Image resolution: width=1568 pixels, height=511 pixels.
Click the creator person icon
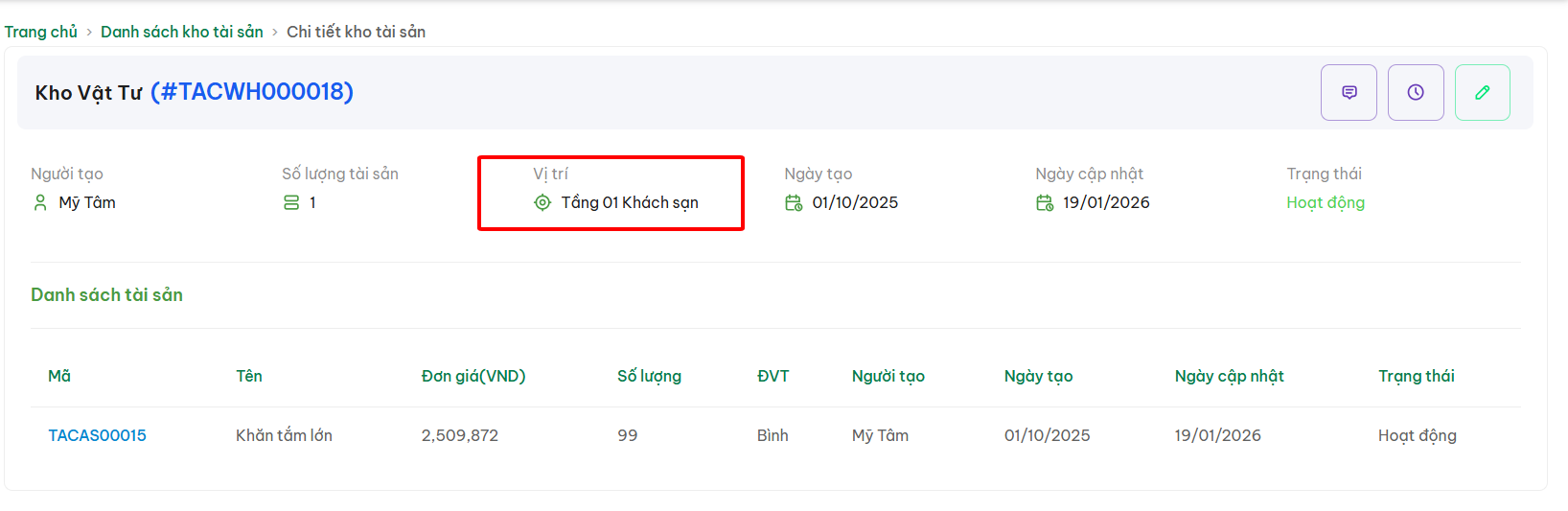[40, 202]
